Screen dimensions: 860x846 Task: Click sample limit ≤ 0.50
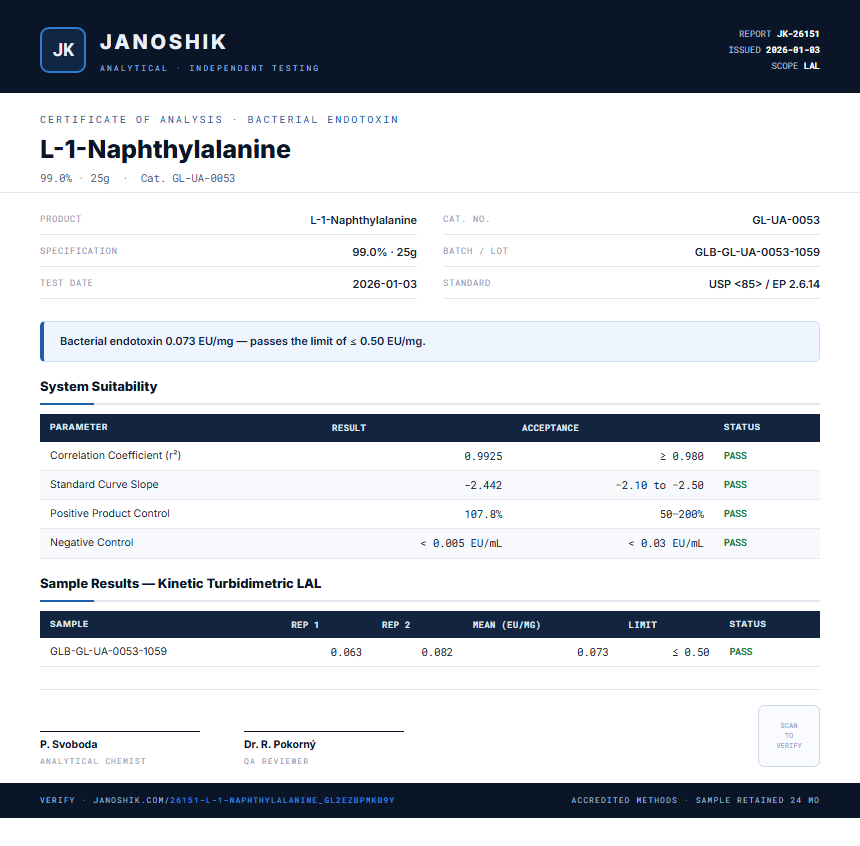[691, 652]
